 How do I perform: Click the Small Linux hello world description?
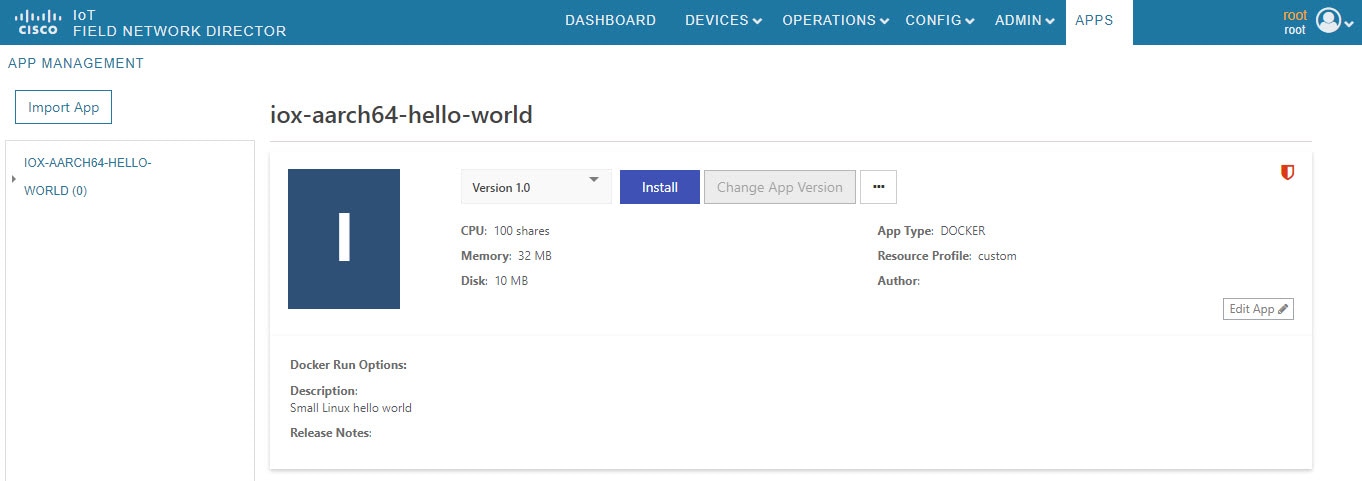tap(351, 408)
